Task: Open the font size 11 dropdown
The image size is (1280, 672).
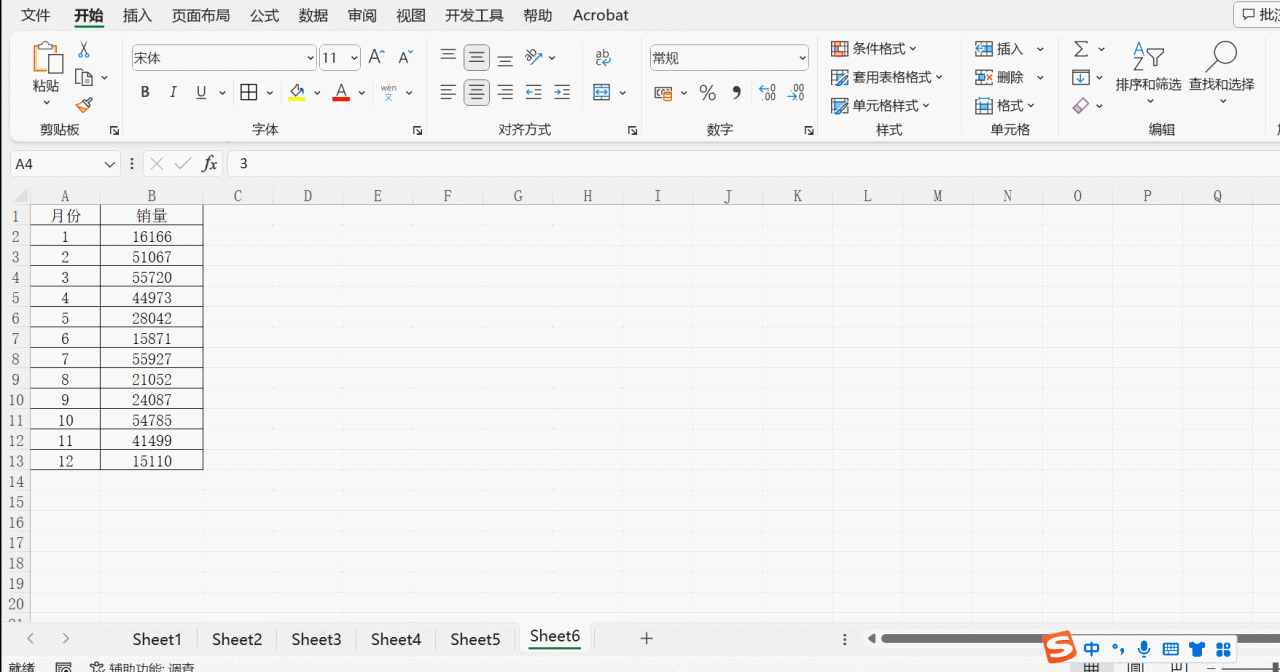Action: [x=354, y=58]
